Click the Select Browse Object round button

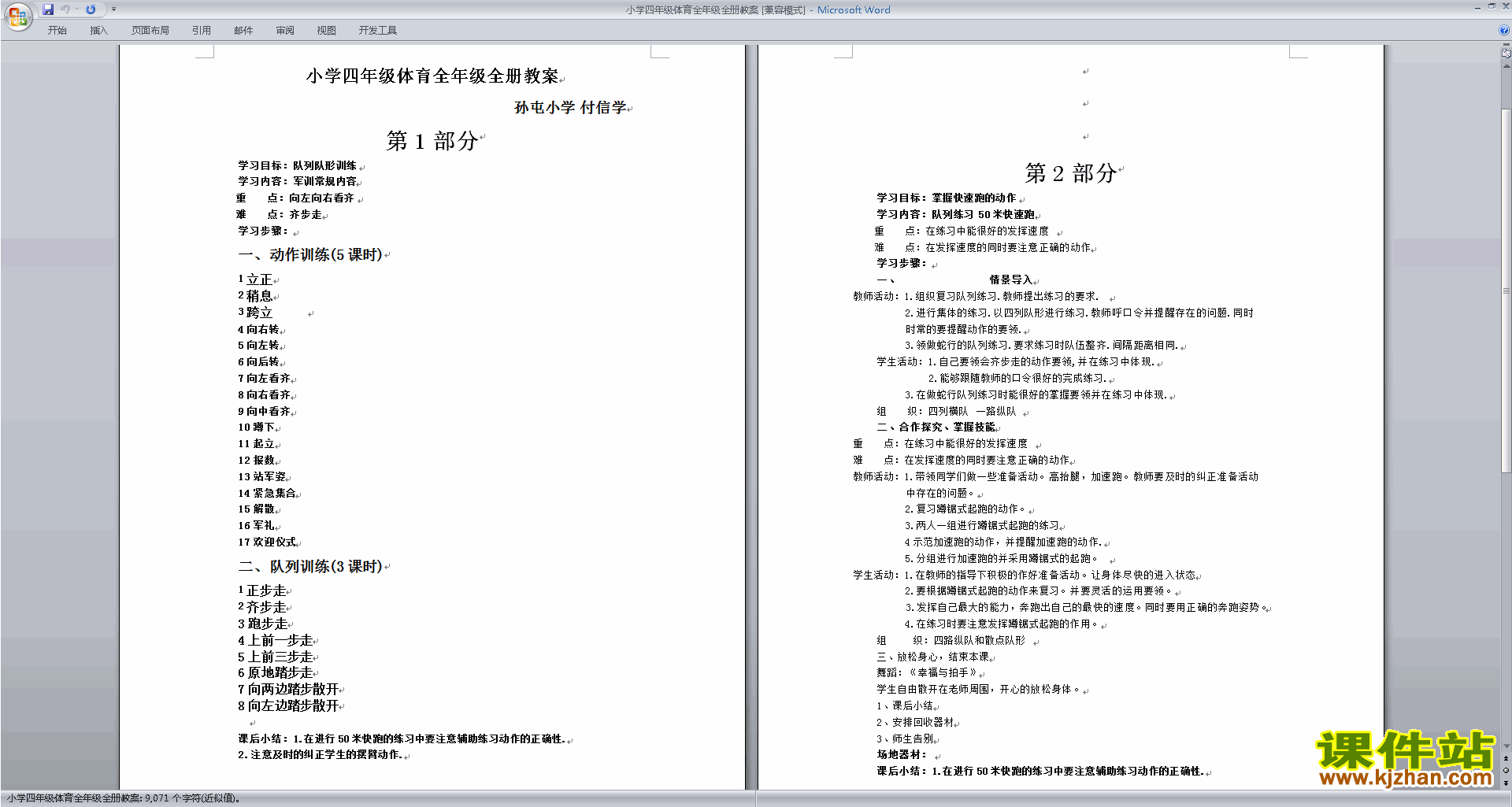click(x=1506, y=771)
